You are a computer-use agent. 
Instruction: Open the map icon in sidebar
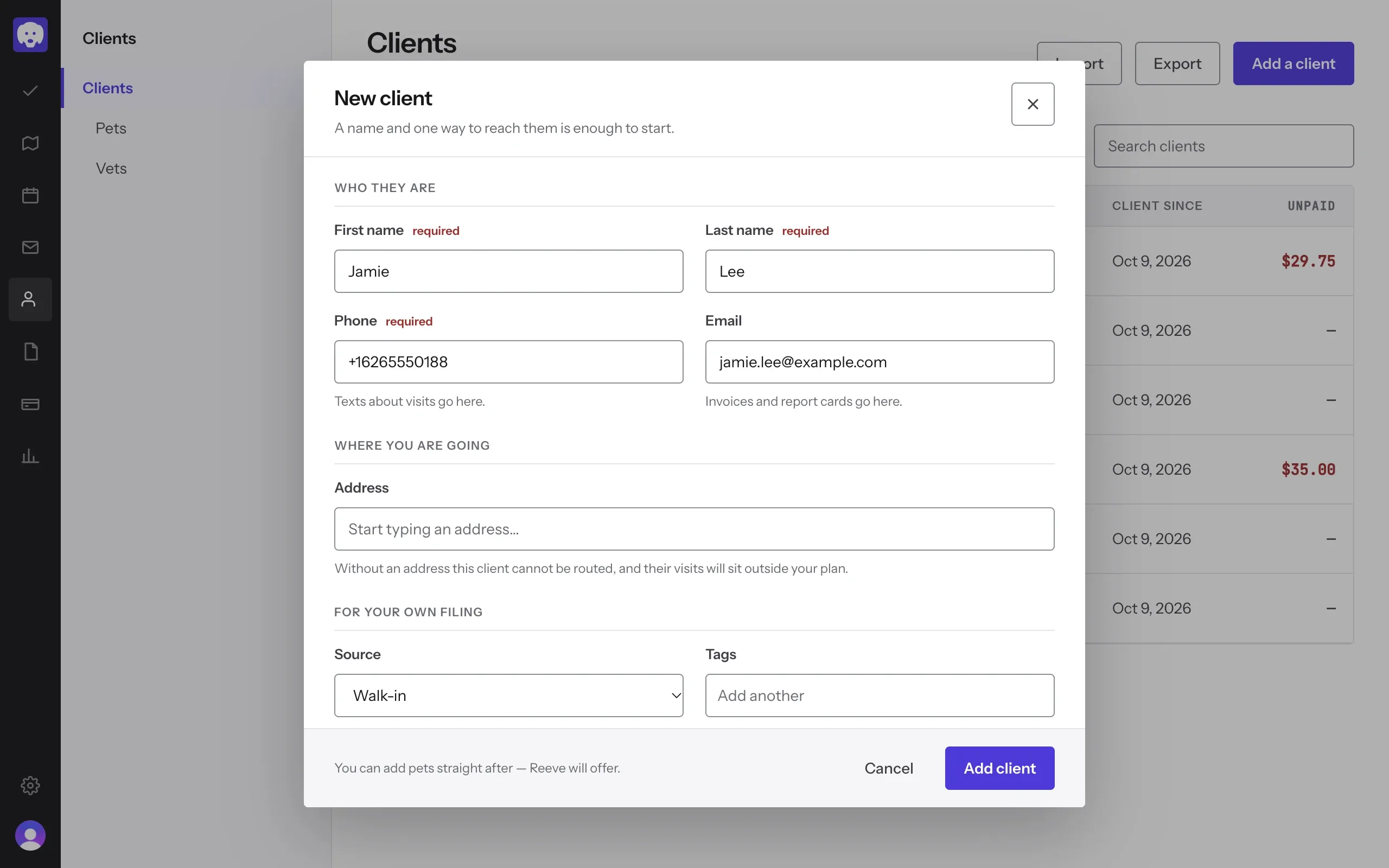point(30,143)
